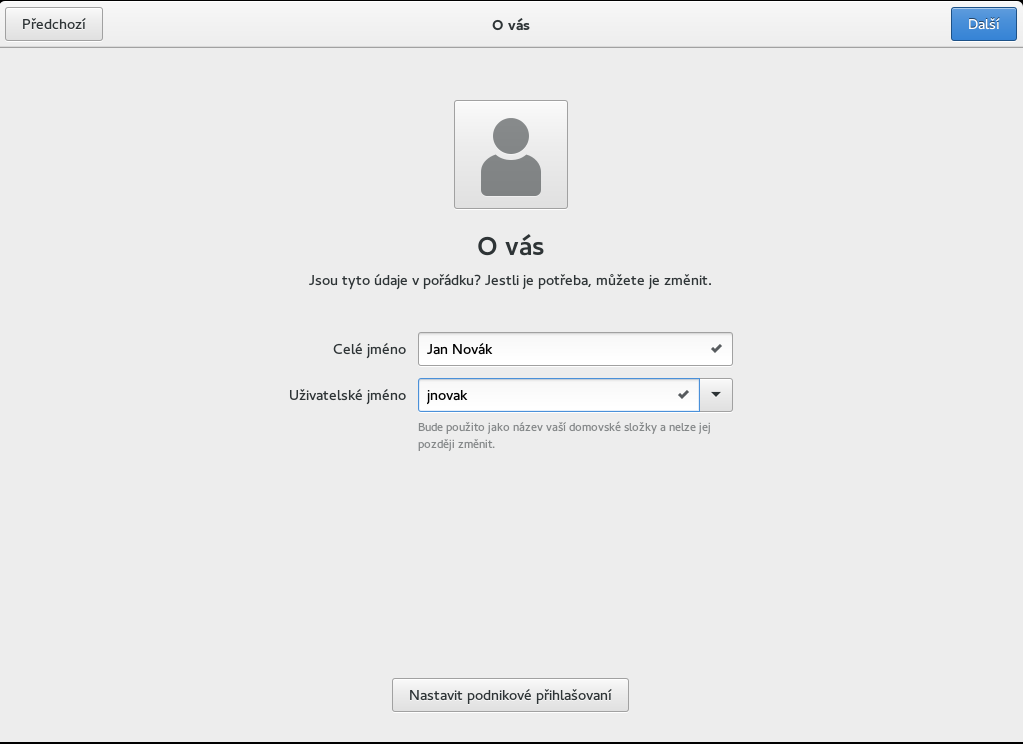
Task: Click the "O vás" header bar title
Action: [510, 25]
